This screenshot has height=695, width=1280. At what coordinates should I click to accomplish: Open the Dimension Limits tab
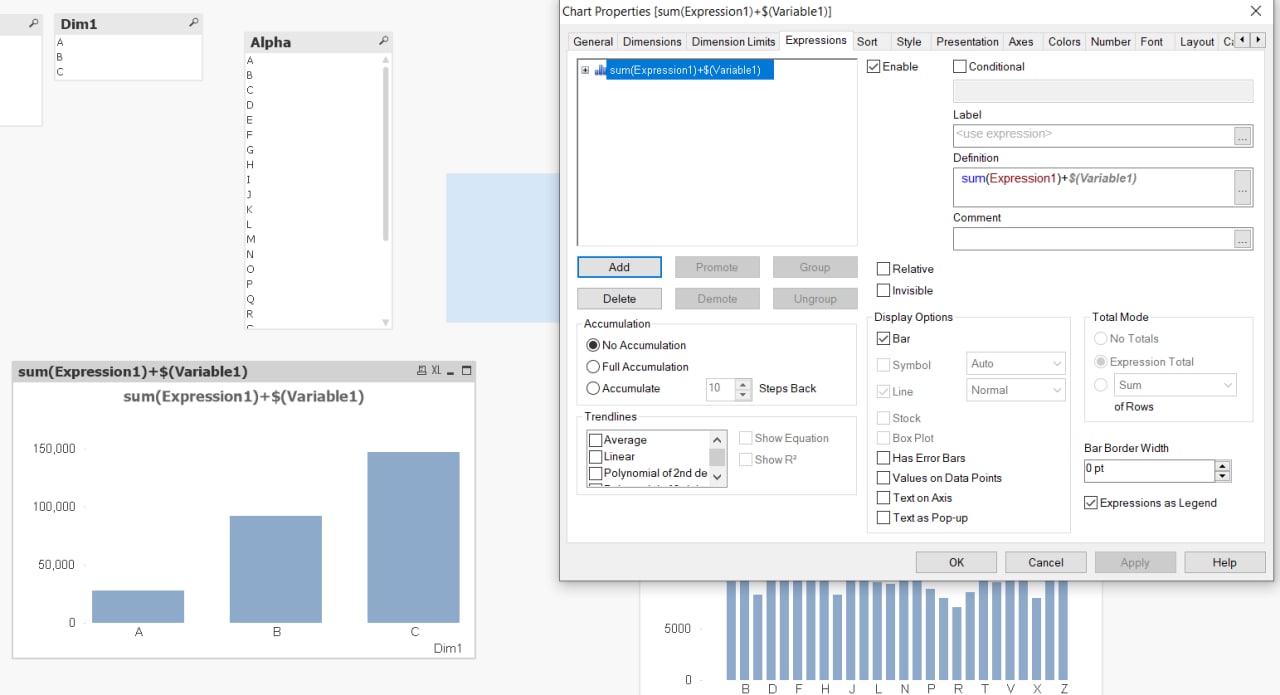click(x=733, y=42)
